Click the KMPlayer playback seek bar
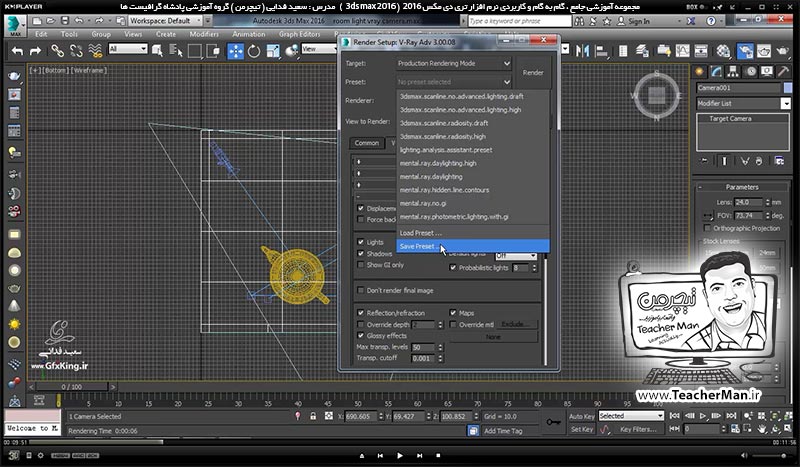This screenshot has height=467, width=800. pos(398,442)
